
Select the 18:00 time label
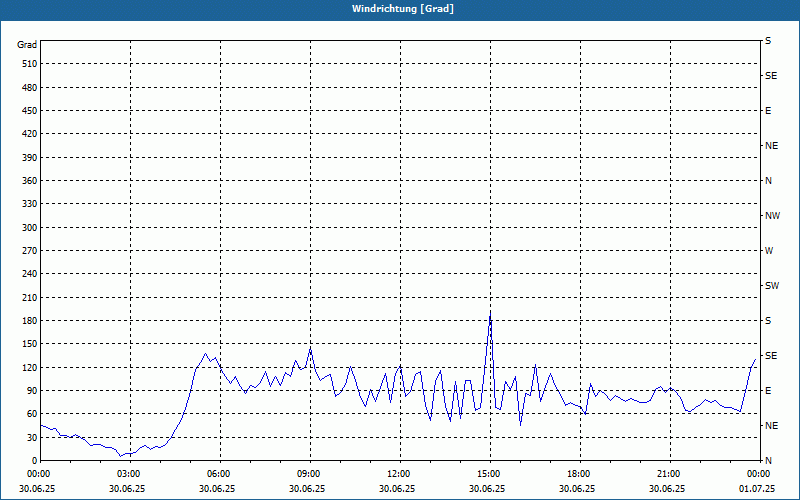coord(580,474)
